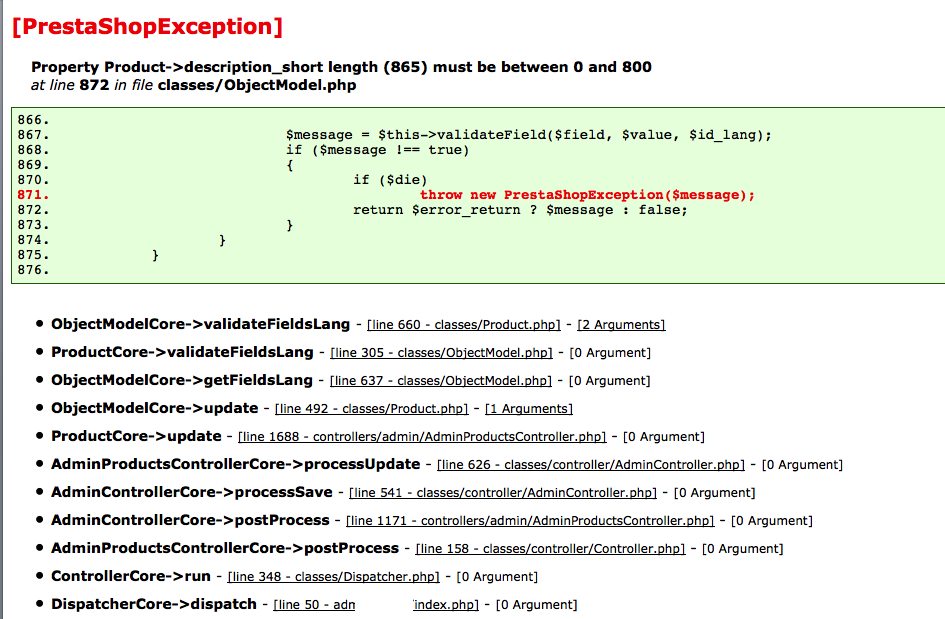Click code line 872 return $error_return statement

[520, 210]
